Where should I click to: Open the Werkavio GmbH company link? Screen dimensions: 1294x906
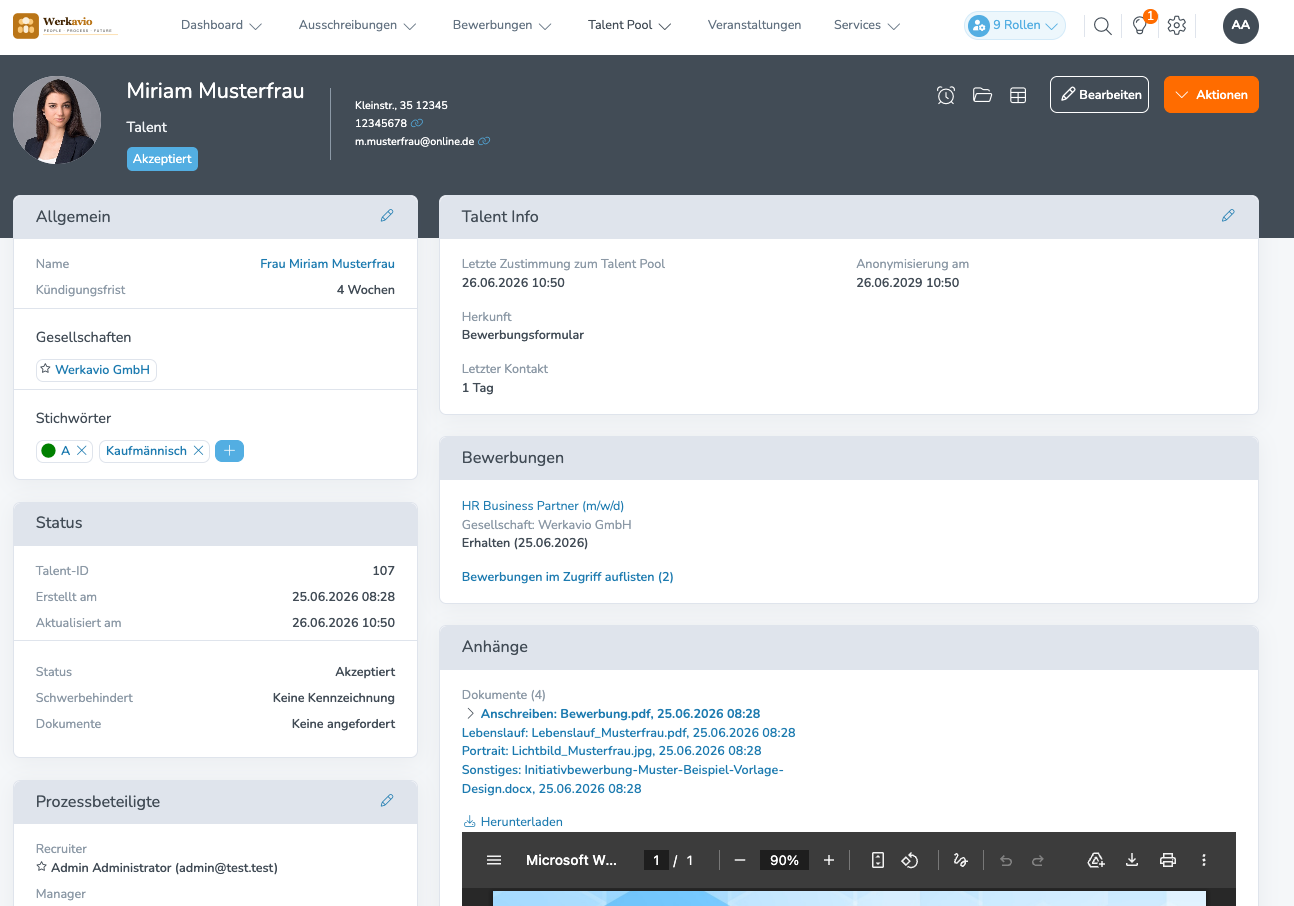tap(102, 370)
